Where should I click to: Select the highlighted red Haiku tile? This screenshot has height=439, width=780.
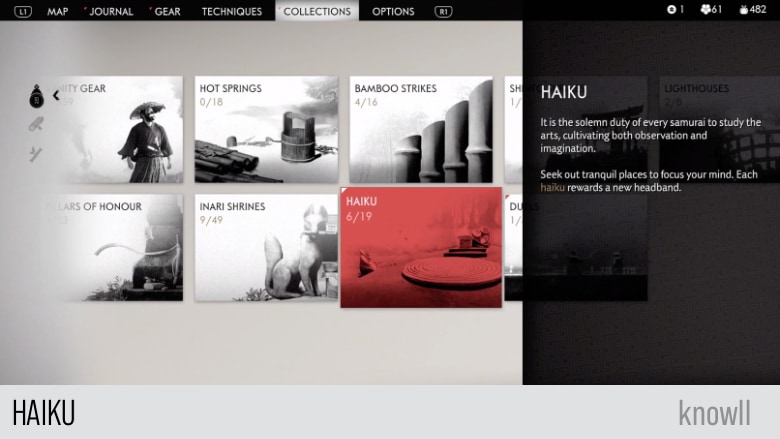[x=421, y=248]
